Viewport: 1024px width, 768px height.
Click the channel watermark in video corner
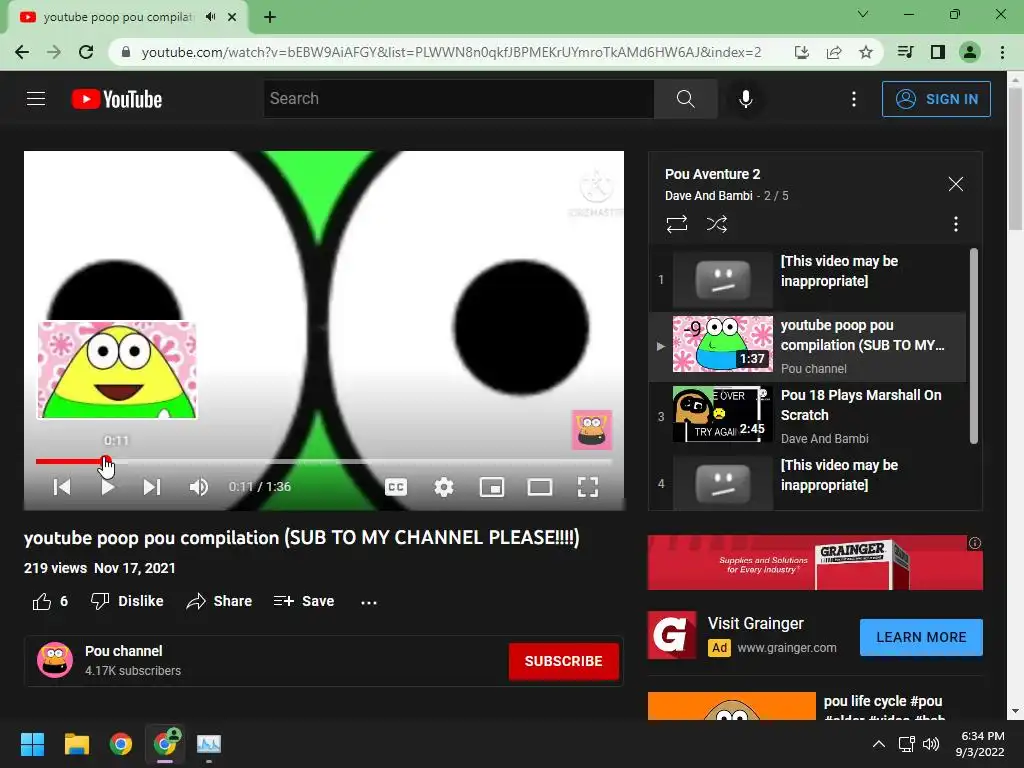592,430
